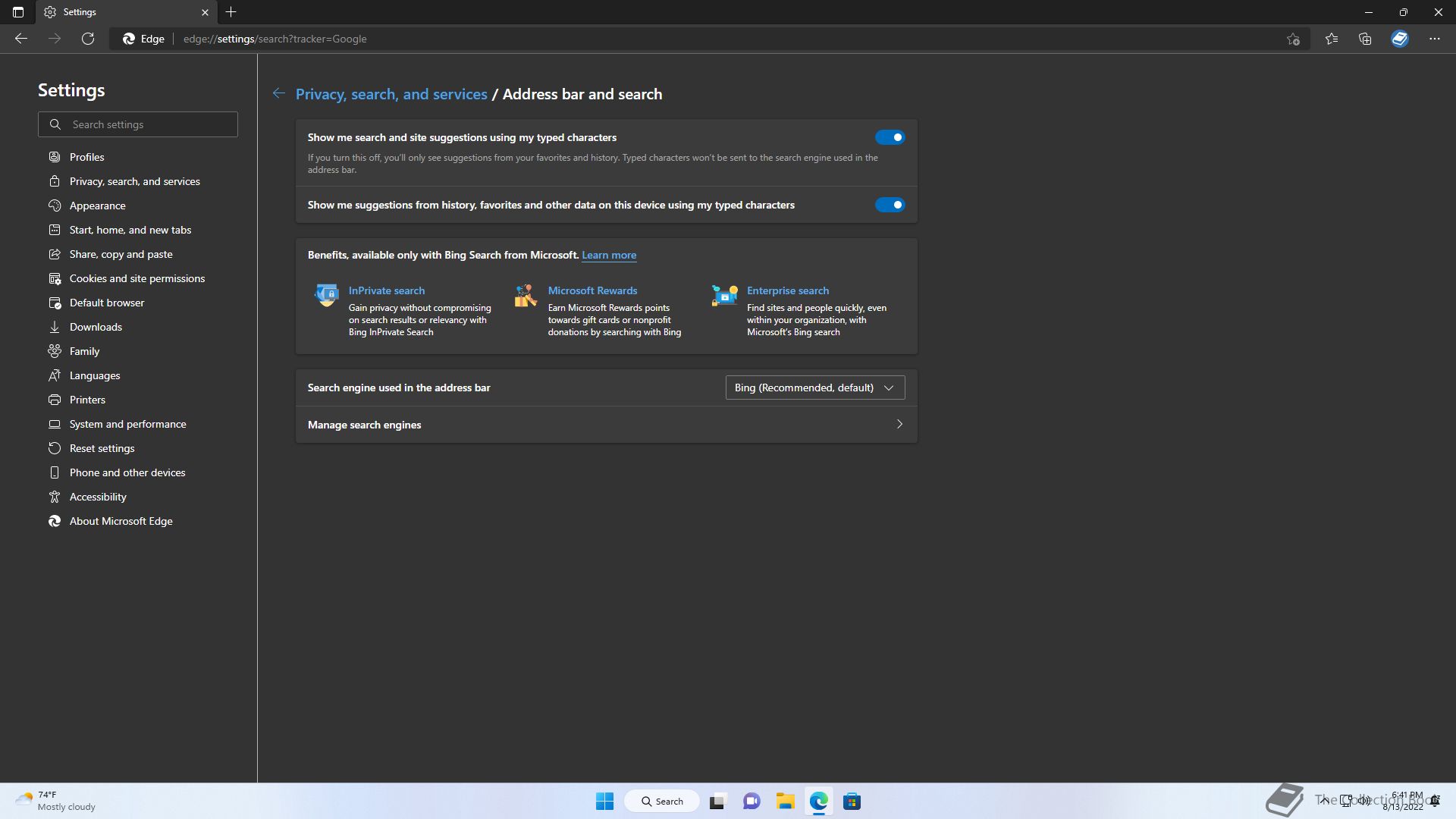Click the Downloads sidebar icon
The height and width of the screenshot is (819, 1456).
coord(55,327)
